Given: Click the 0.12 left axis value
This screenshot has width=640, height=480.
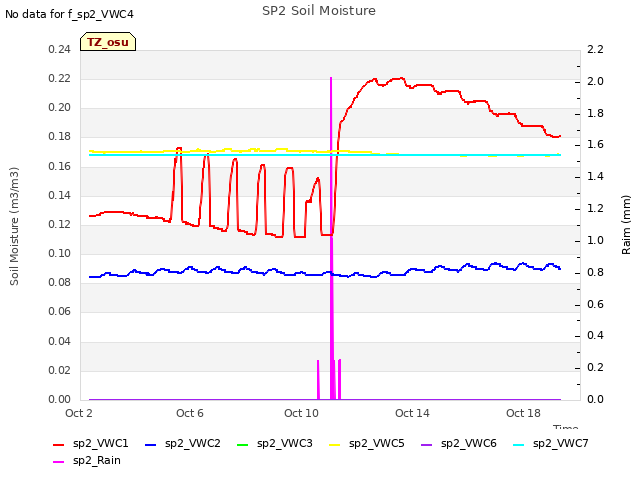Looking at the screenshot, I should 60,224.
